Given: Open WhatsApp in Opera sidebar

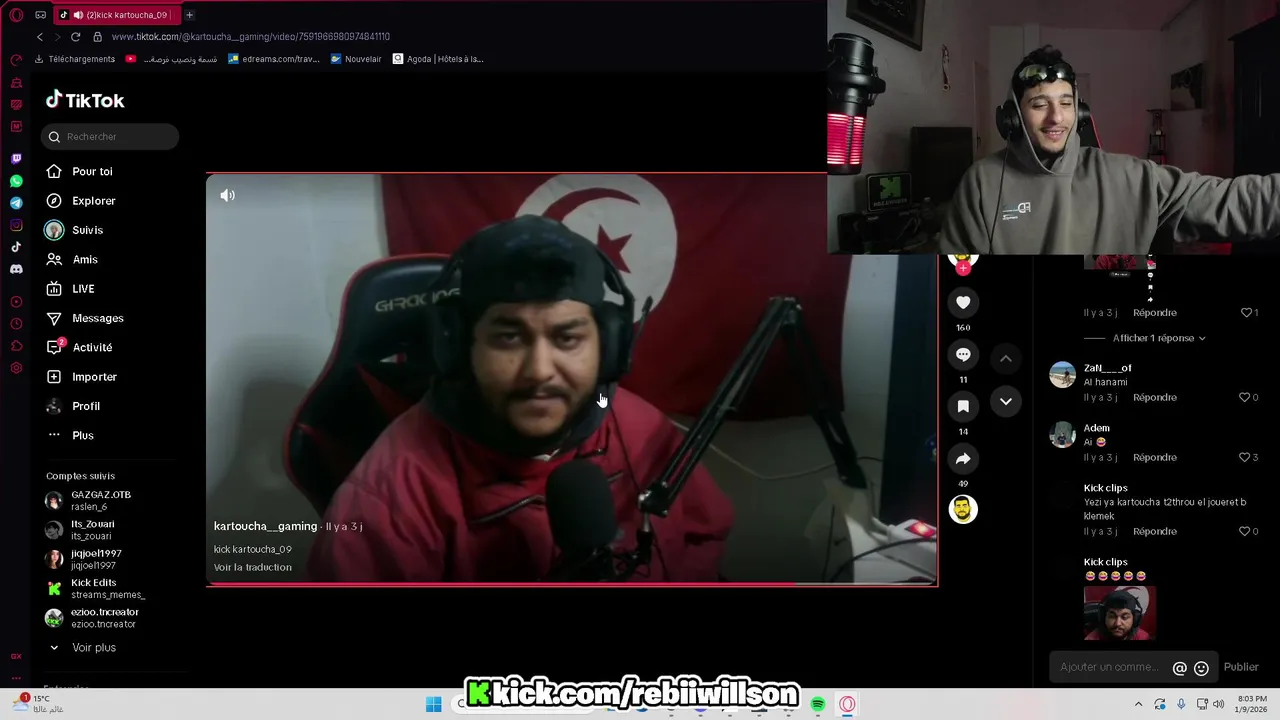Looking at the screenshot, I should coord(16,181).
